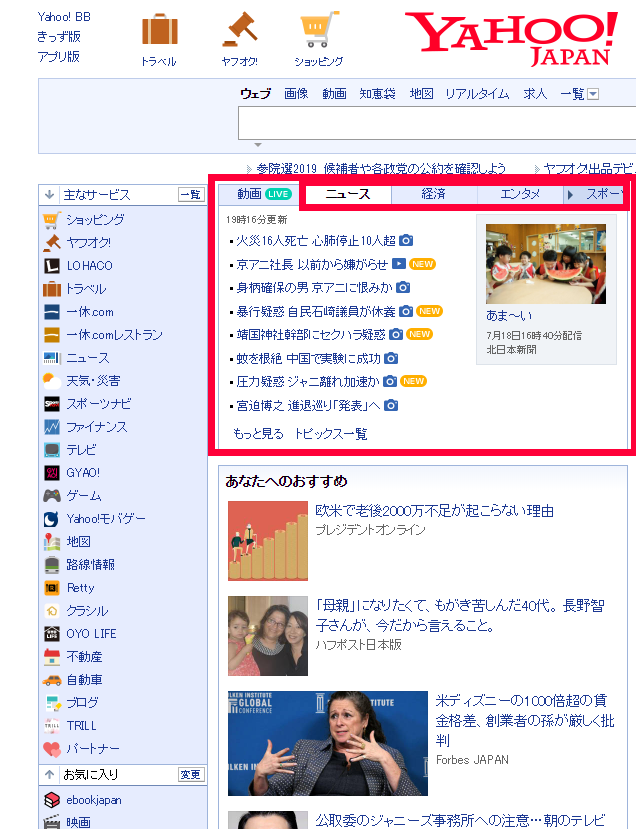
Task: Click the もっと見る link under news
Action: point(258,434)
